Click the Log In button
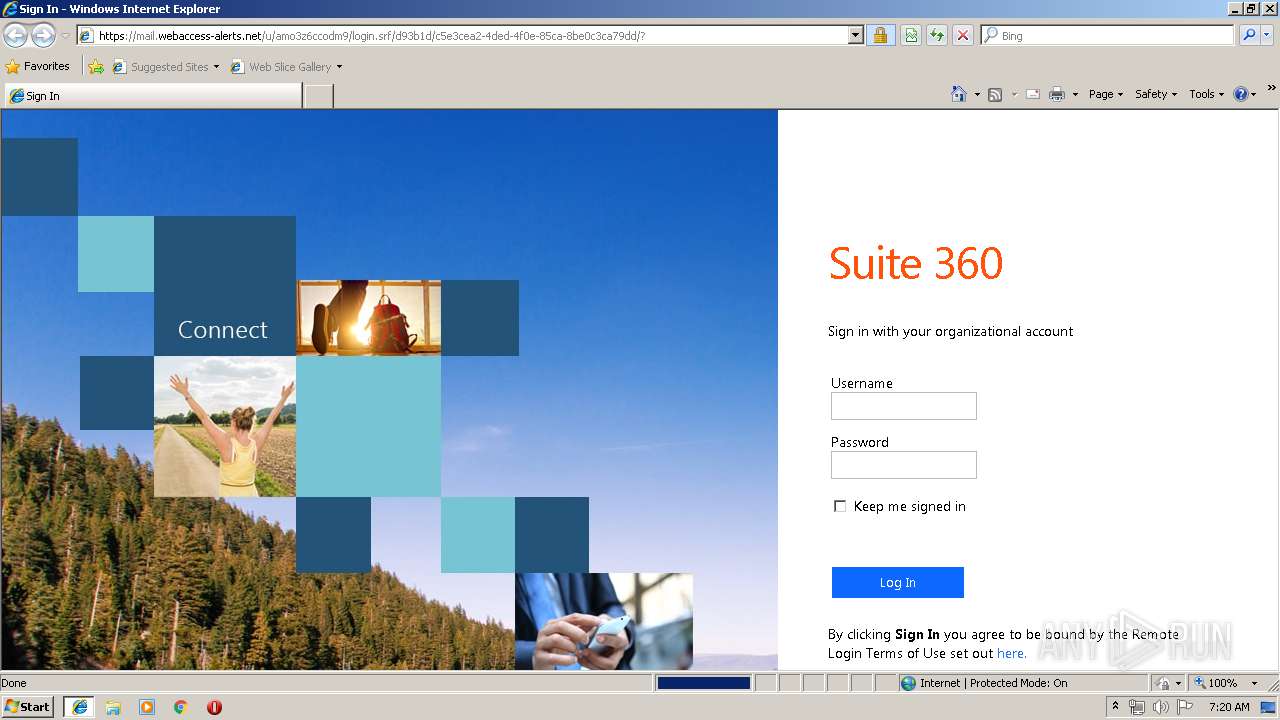 point(897,582)
